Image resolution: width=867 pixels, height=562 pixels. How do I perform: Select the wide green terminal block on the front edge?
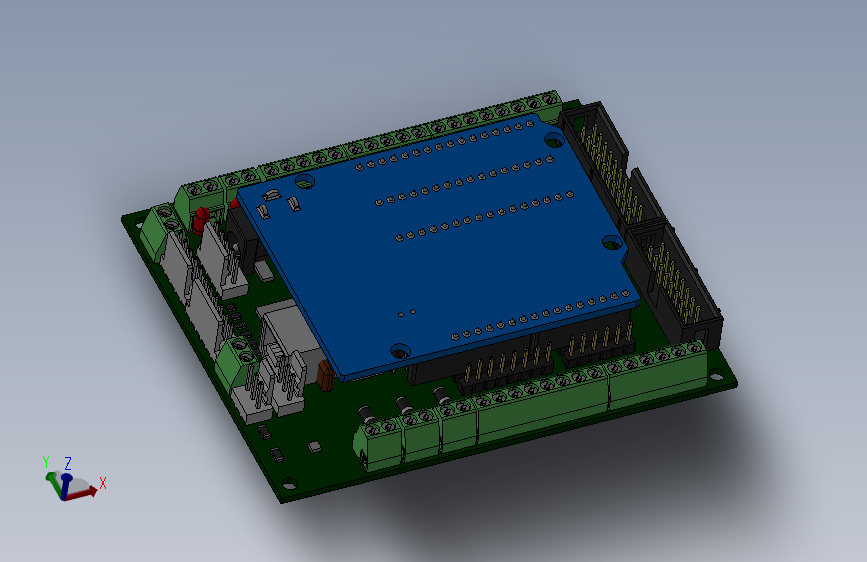pos(542,409)
